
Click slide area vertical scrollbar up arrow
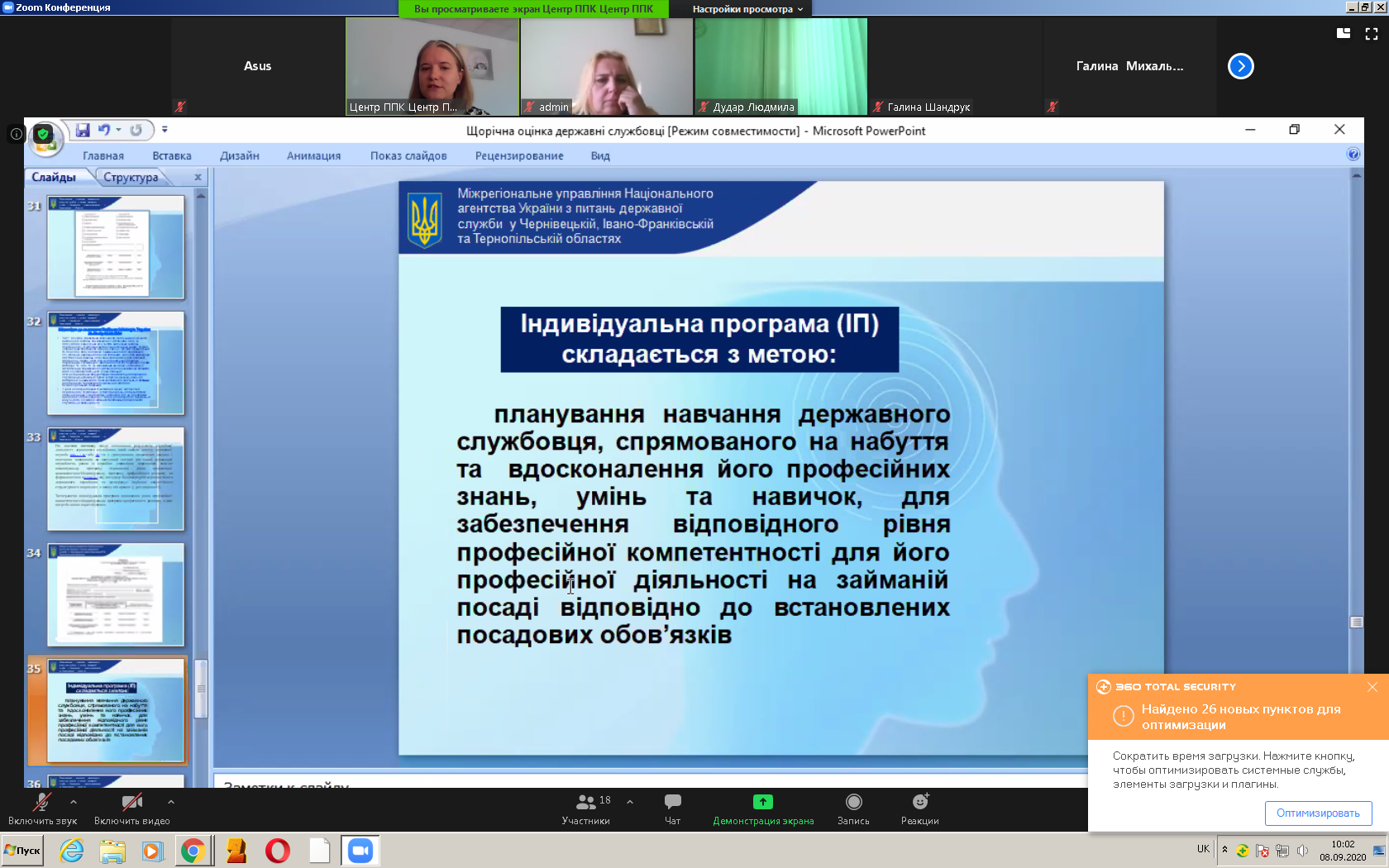[1356, 175]
